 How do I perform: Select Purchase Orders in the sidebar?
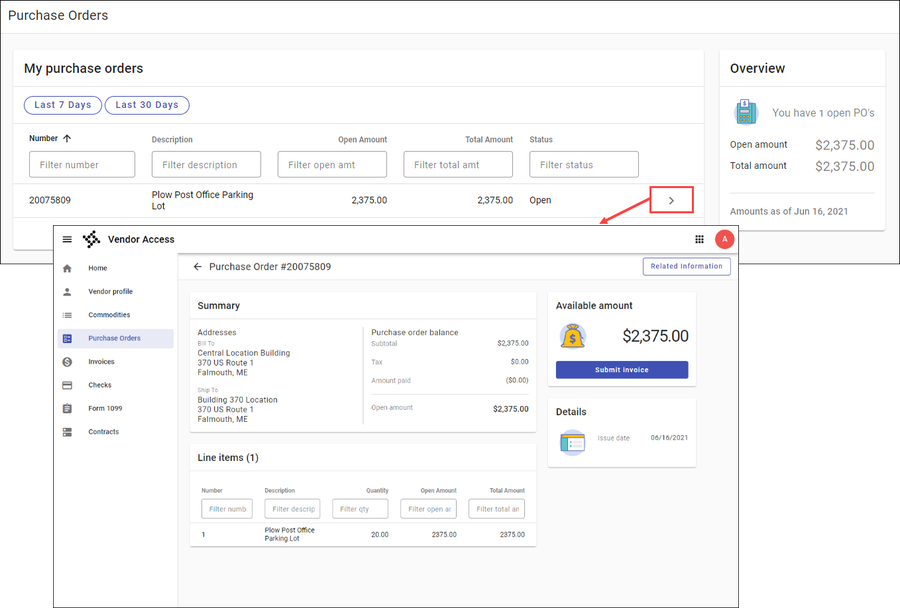pyautogui.click(x=114, y=339)
